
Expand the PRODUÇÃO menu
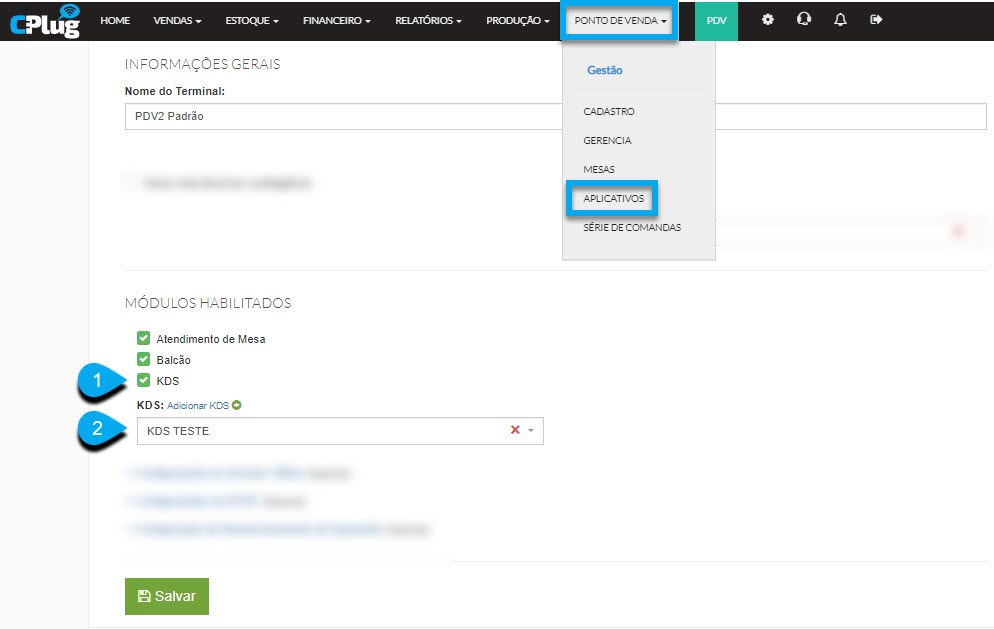pyautogui.click(x=518, y=20)
